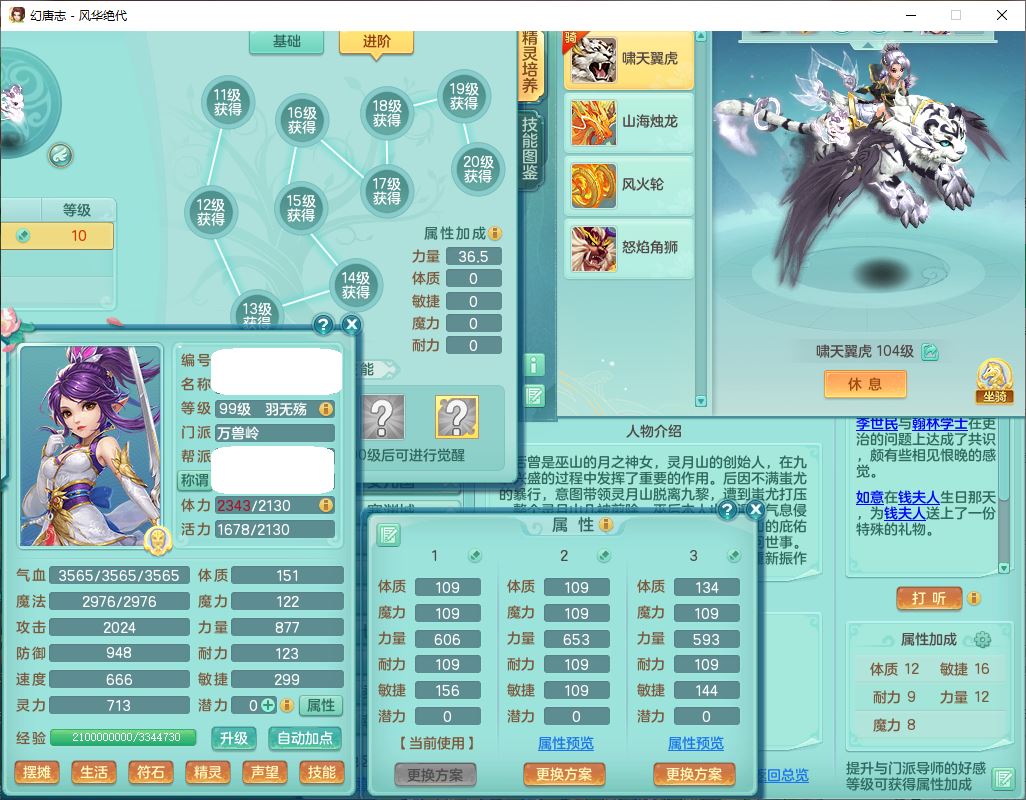Open 属性预览 link for scheme 2
1026x800 pixels.
click(x=565, y=743)
